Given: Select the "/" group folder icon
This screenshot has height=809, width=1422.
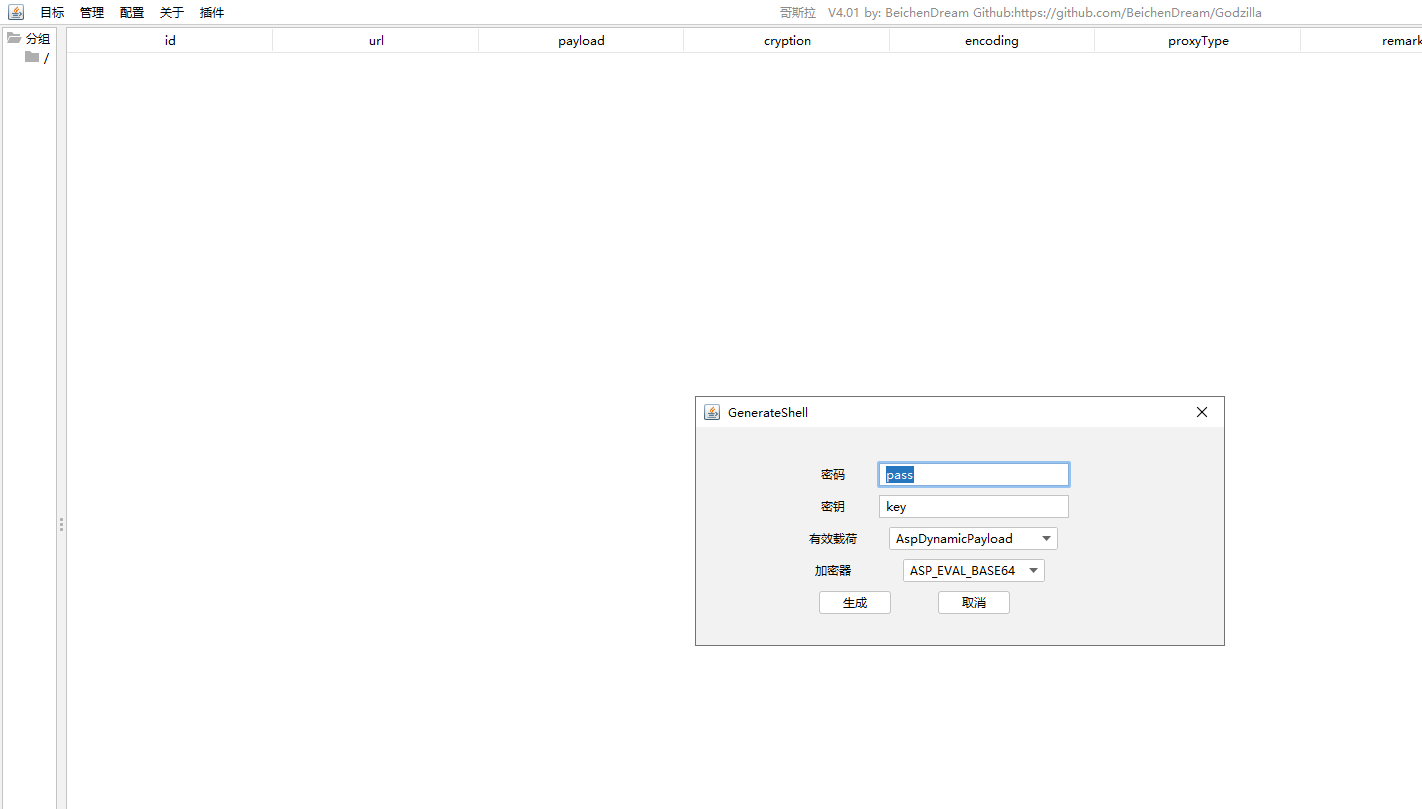Looking at the screenshot, I should click(x=31, y=57).
